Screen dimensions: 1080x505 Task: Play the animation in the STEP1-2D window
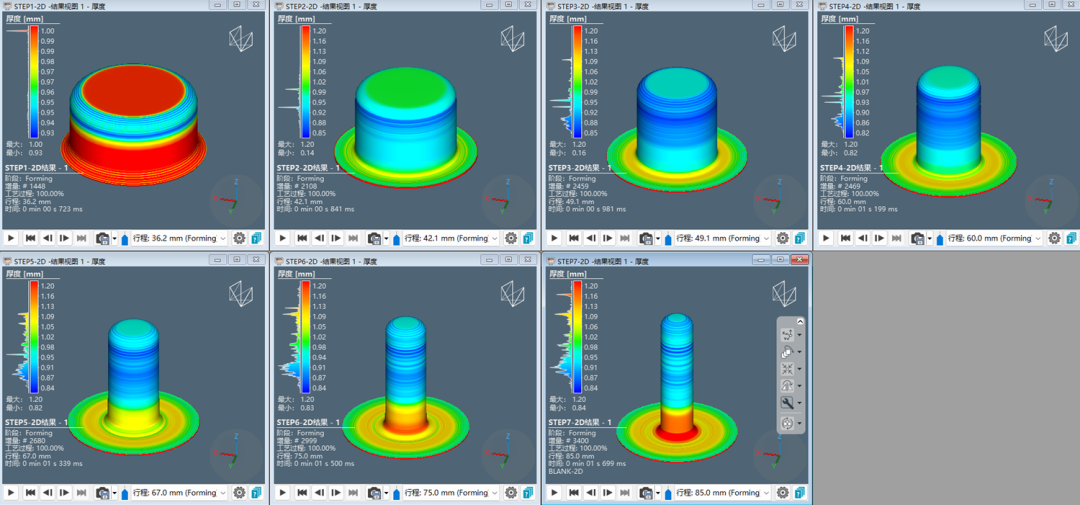tap(11, 238)
